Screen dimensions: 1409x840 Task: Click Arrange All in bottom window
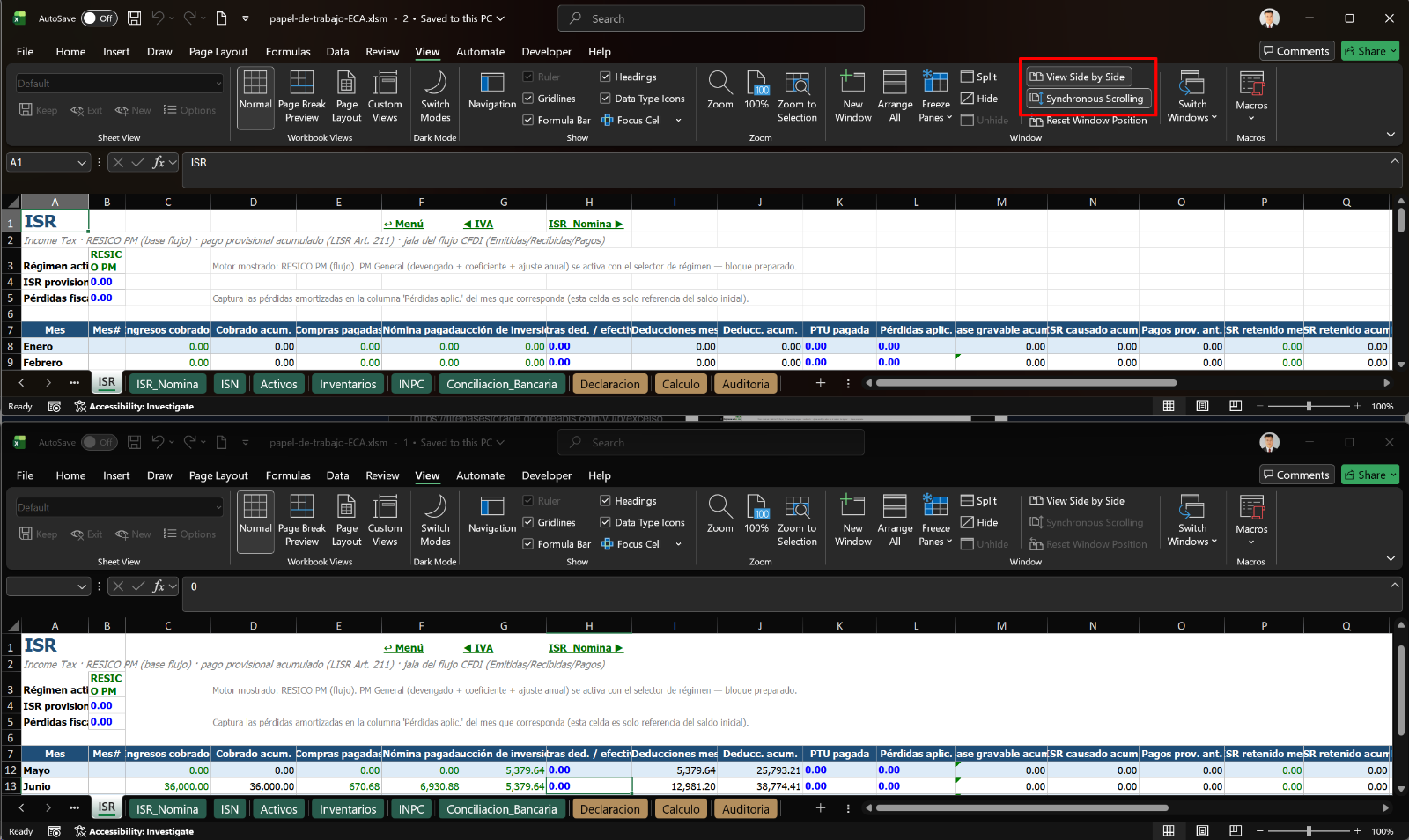(895, 520)
